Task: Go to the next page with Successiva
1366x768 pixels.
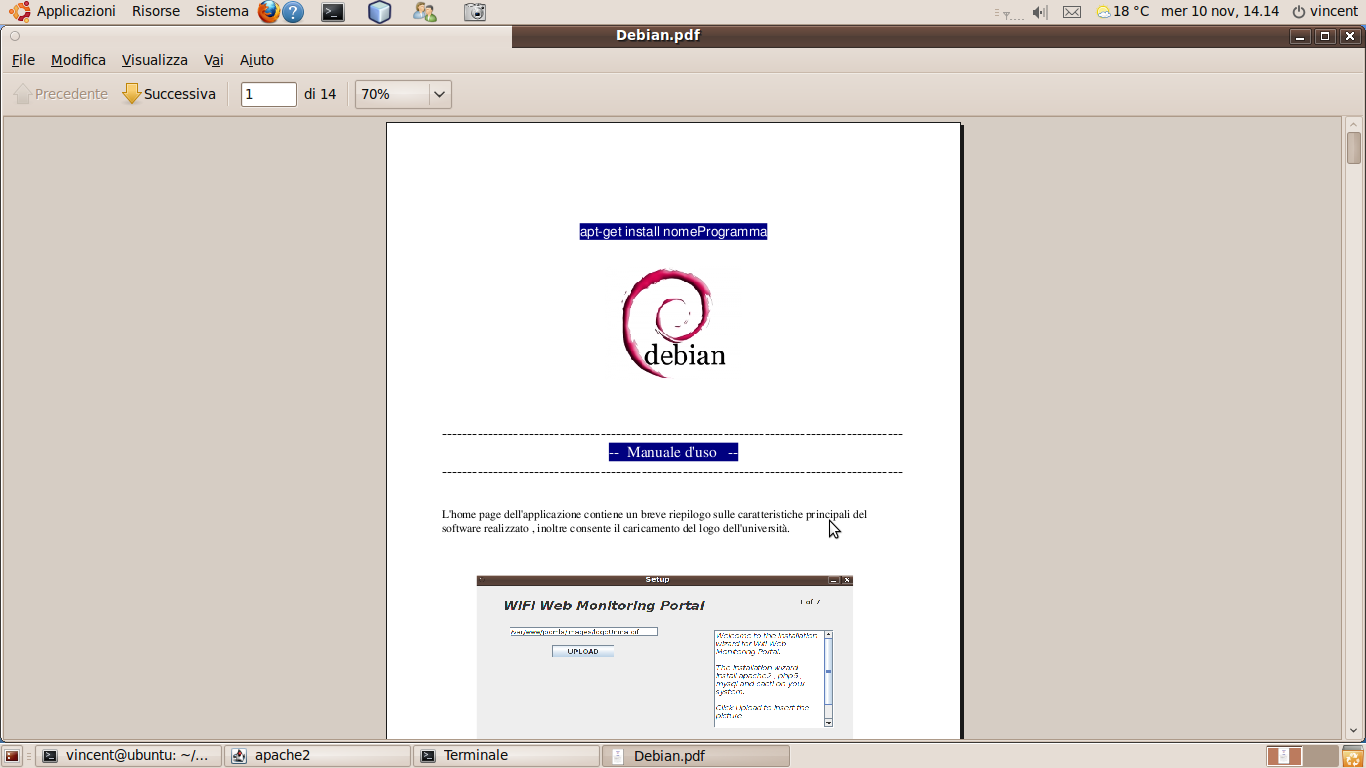Action: 169,94
